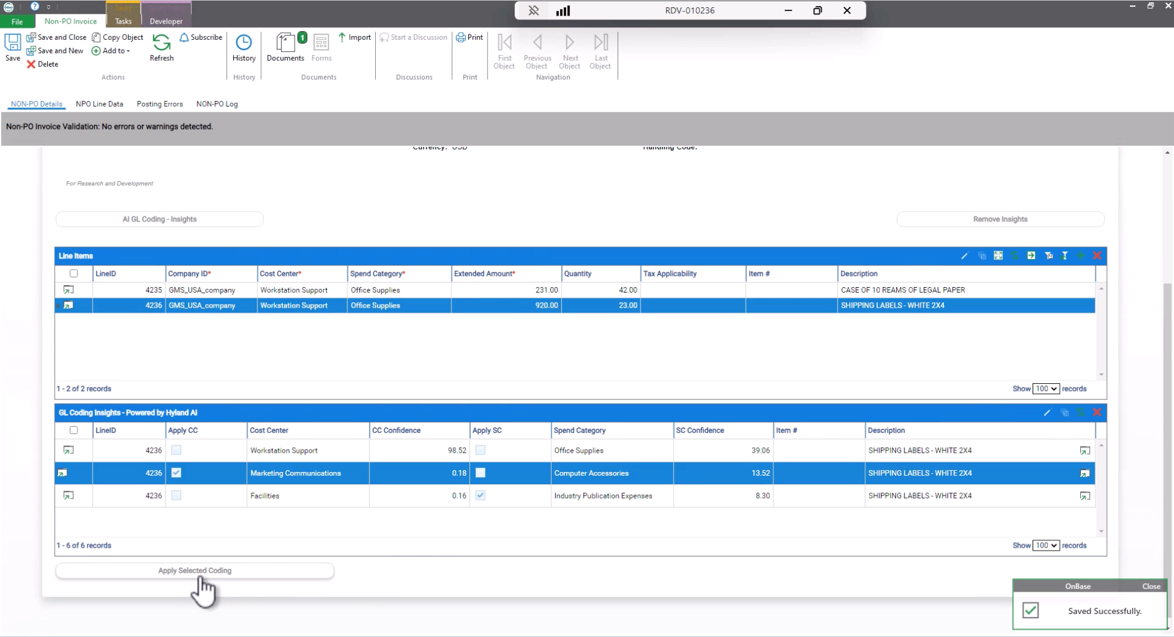
Task: Toggle select-all checkbox in GL Coding Insights header
Action: point(73,430)
